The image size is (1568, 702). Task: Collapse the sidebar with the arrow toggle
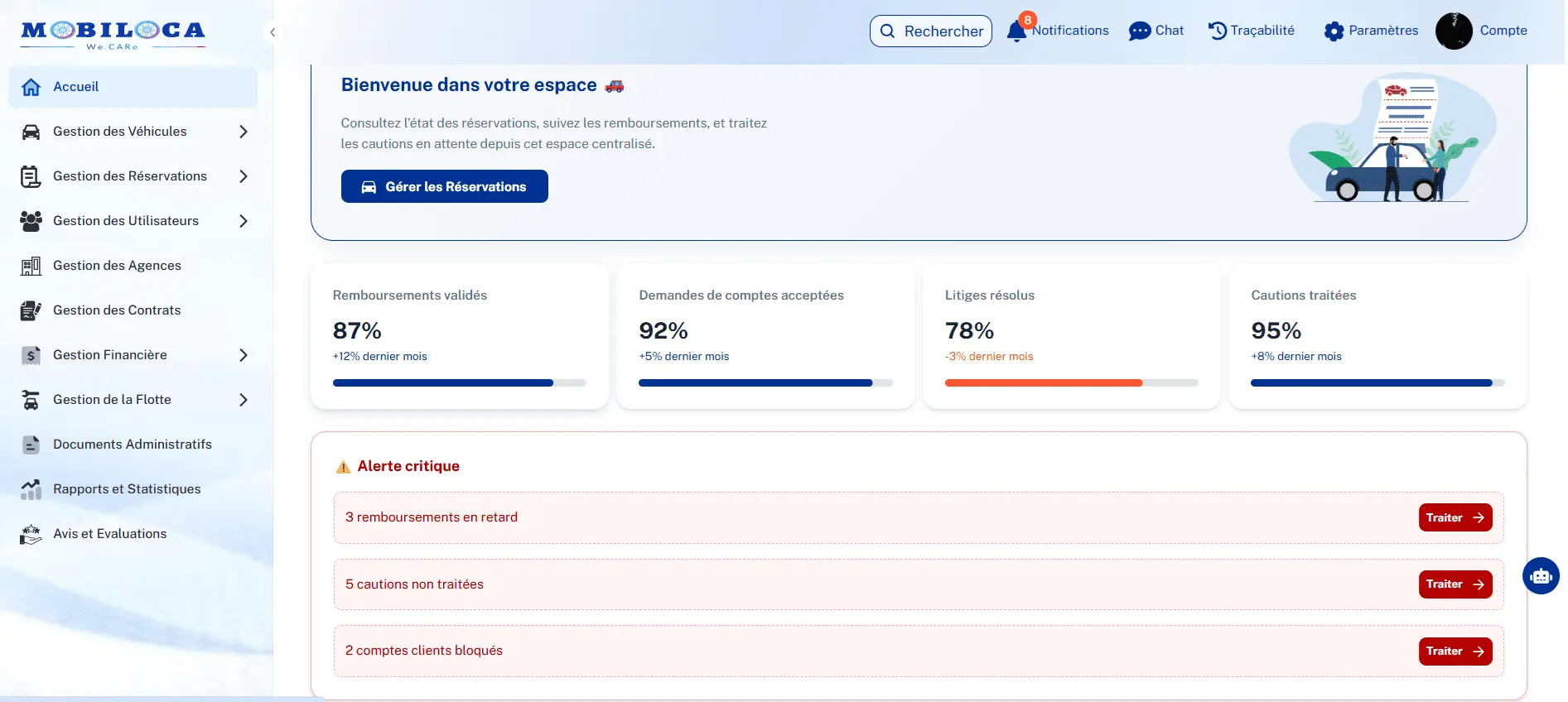tap(273, 32)
